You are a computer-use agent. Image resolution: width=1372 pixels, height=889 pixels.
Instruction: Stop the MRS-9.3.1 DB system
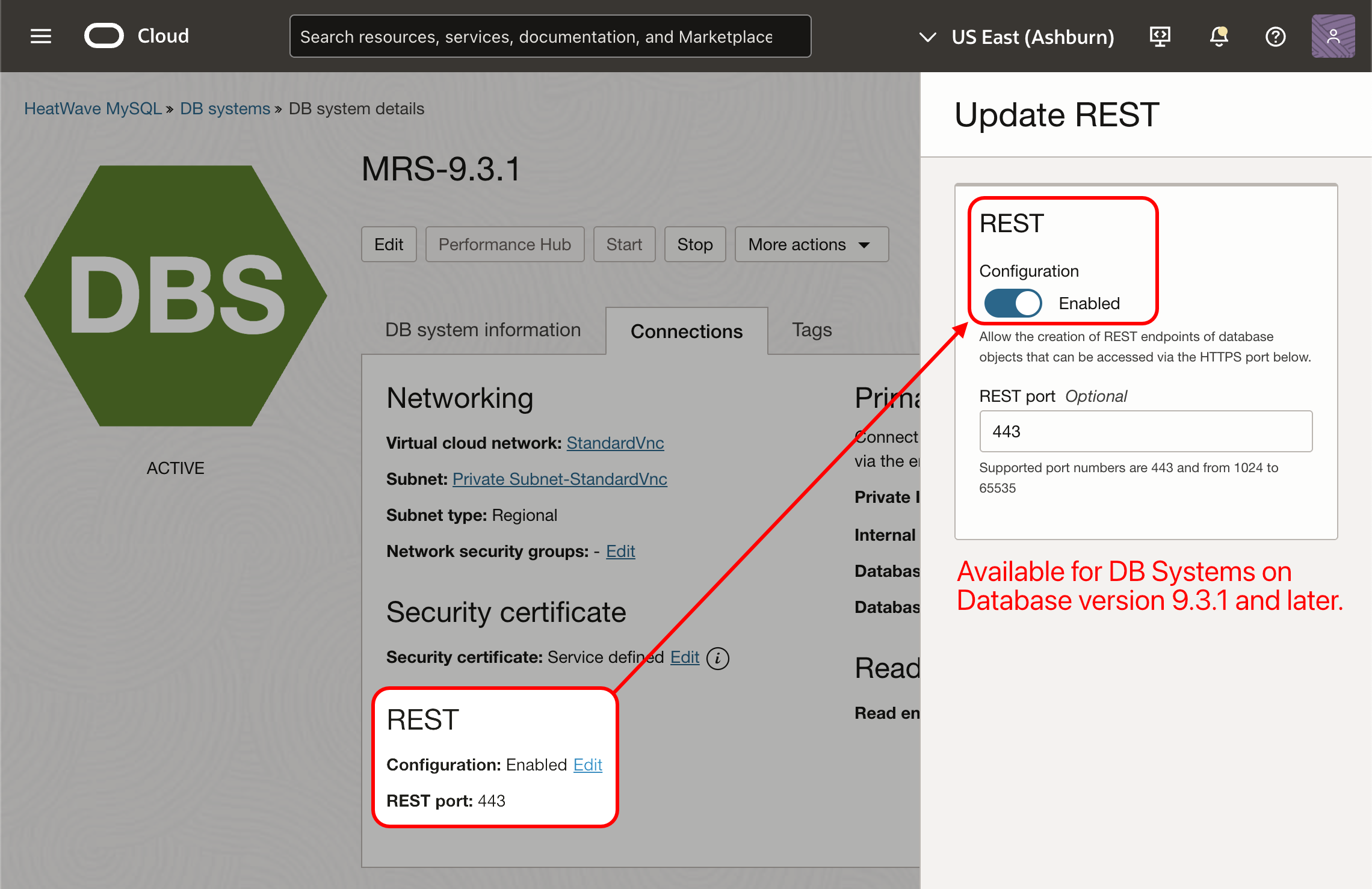694,244
